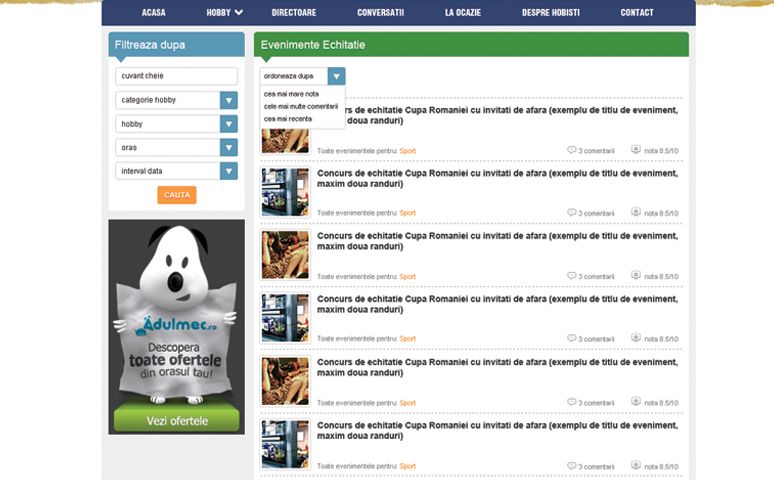Click the rating icon on fourth event
This screenshot has width=774, height=480.
click(x=636, y=338)
